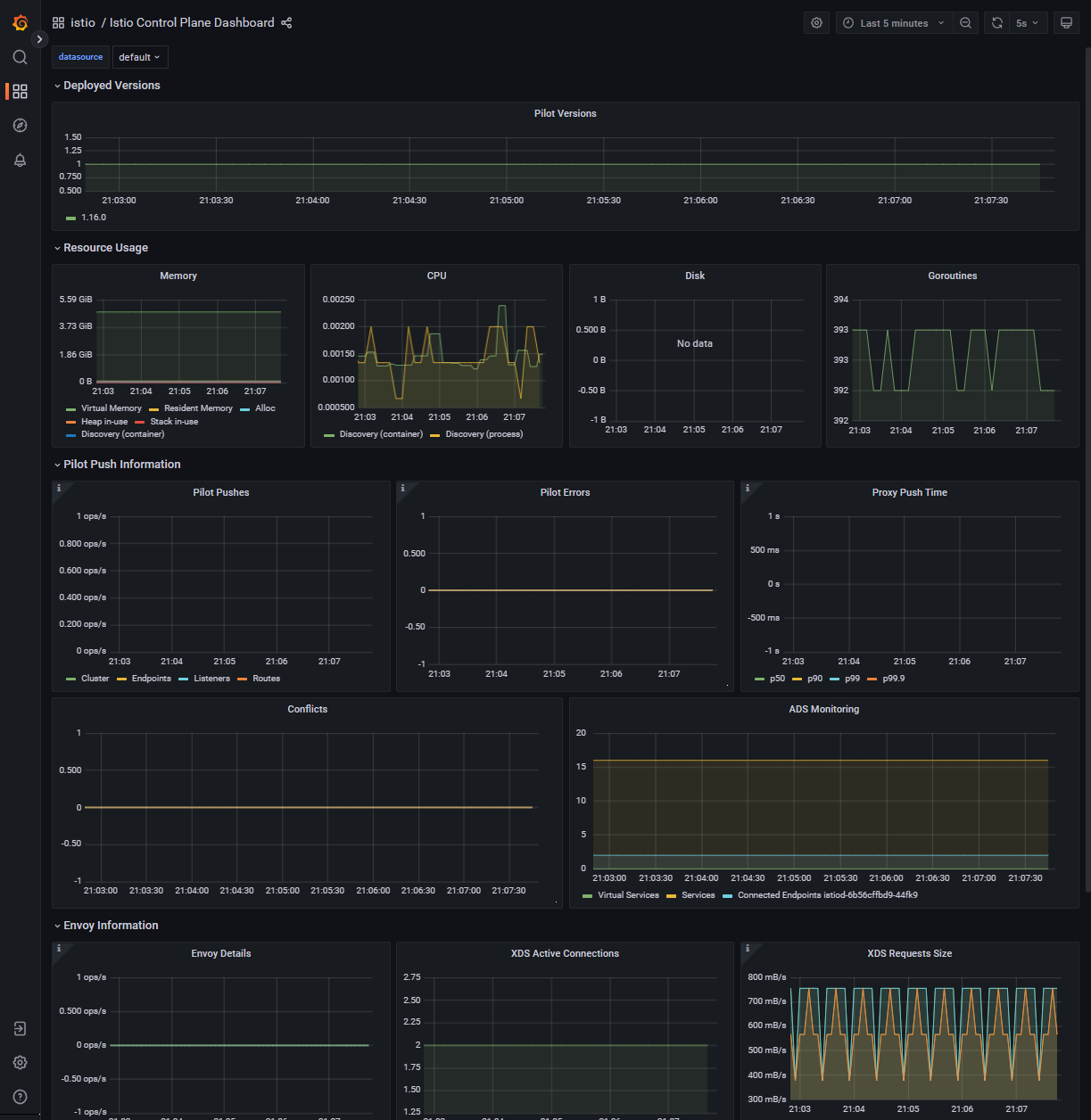
Task: Open the Goroutines panel title menu
Action: click(x=953, y=276)
